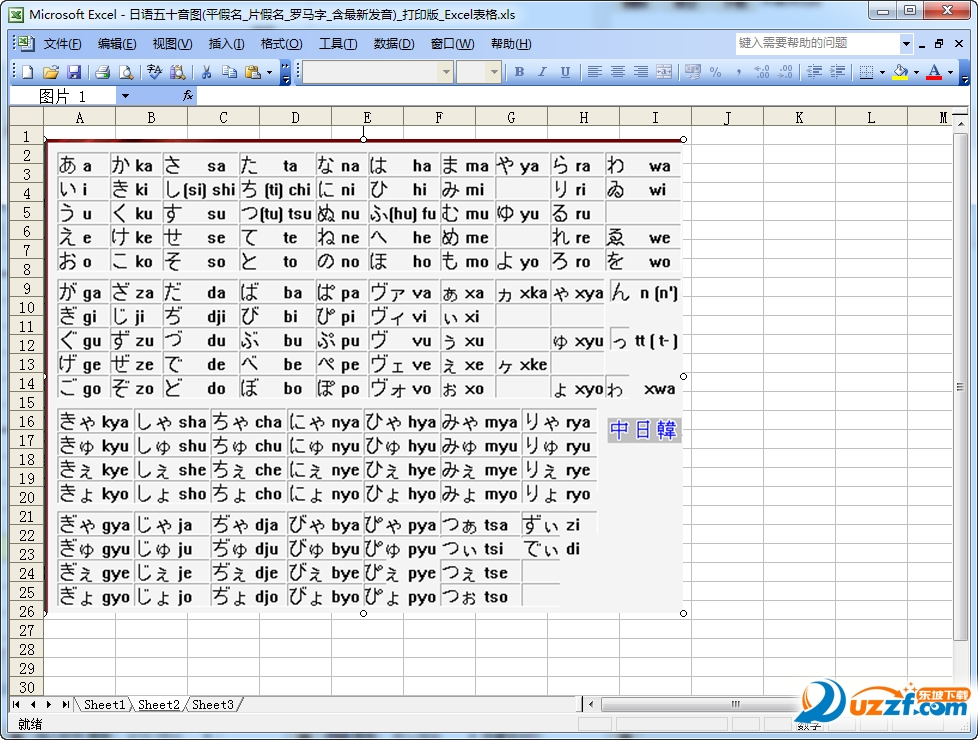Image resolution: width=978 pixels, height=740 pixels.
Task: Toggle Underline formatting
Action: click(x=565, y=72)
